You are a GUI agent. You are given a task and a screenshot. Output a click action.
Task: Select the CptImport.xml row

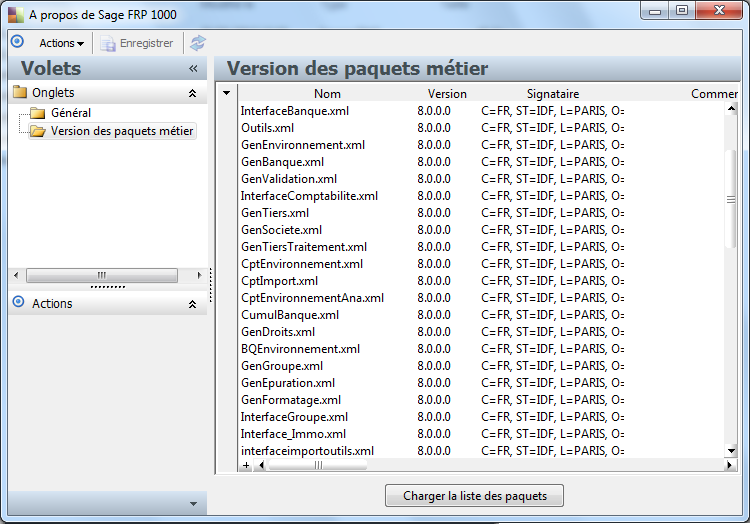tap(481, 281)
